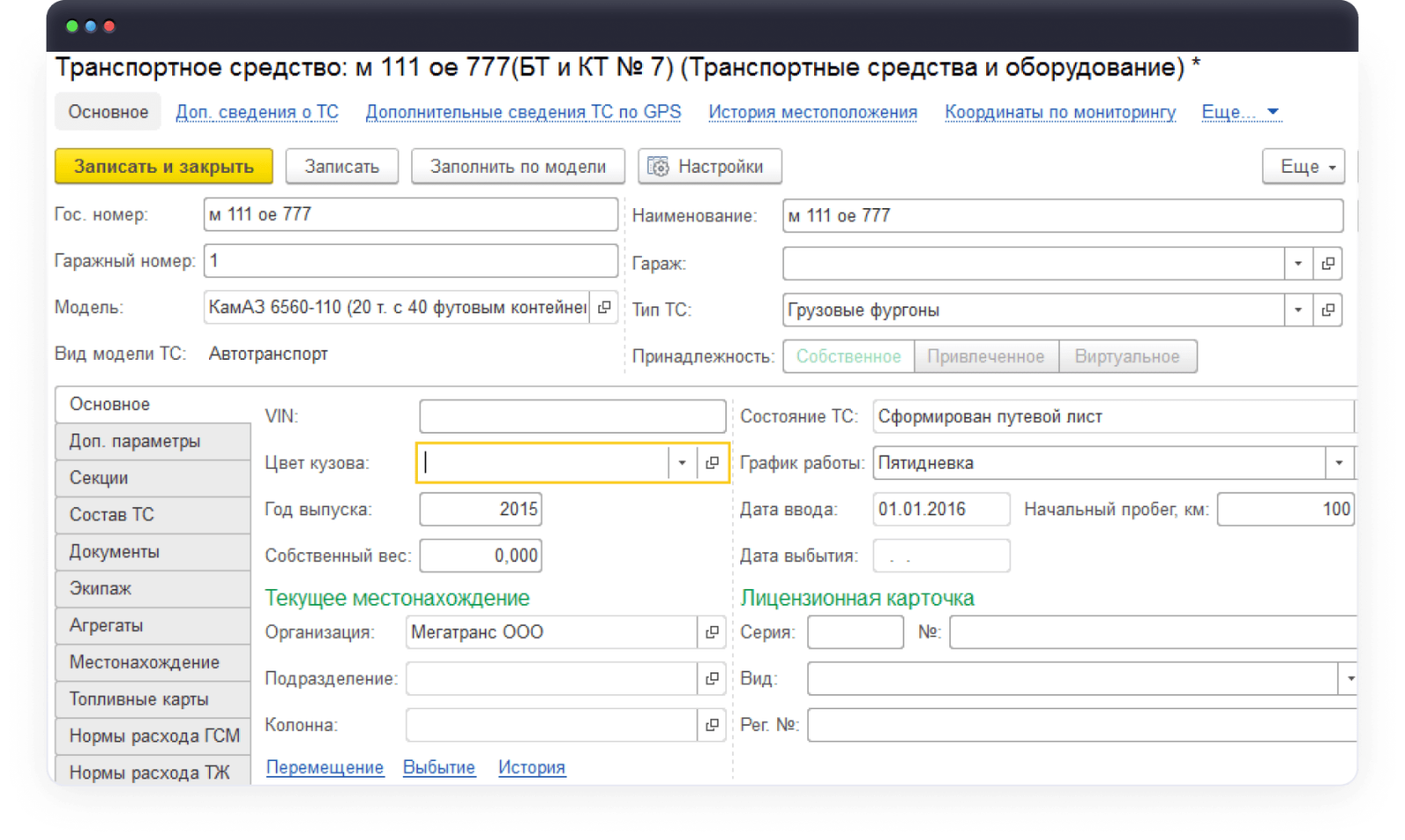1405x840 pixels.
Task: Select the Собственное ownership option
Action: 848,356
